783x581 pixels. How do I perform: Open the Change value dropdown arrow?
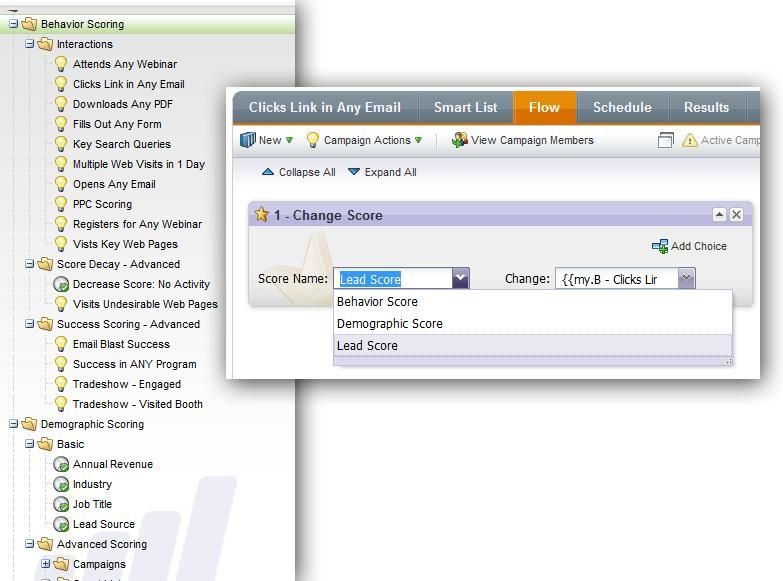[687, 278]
